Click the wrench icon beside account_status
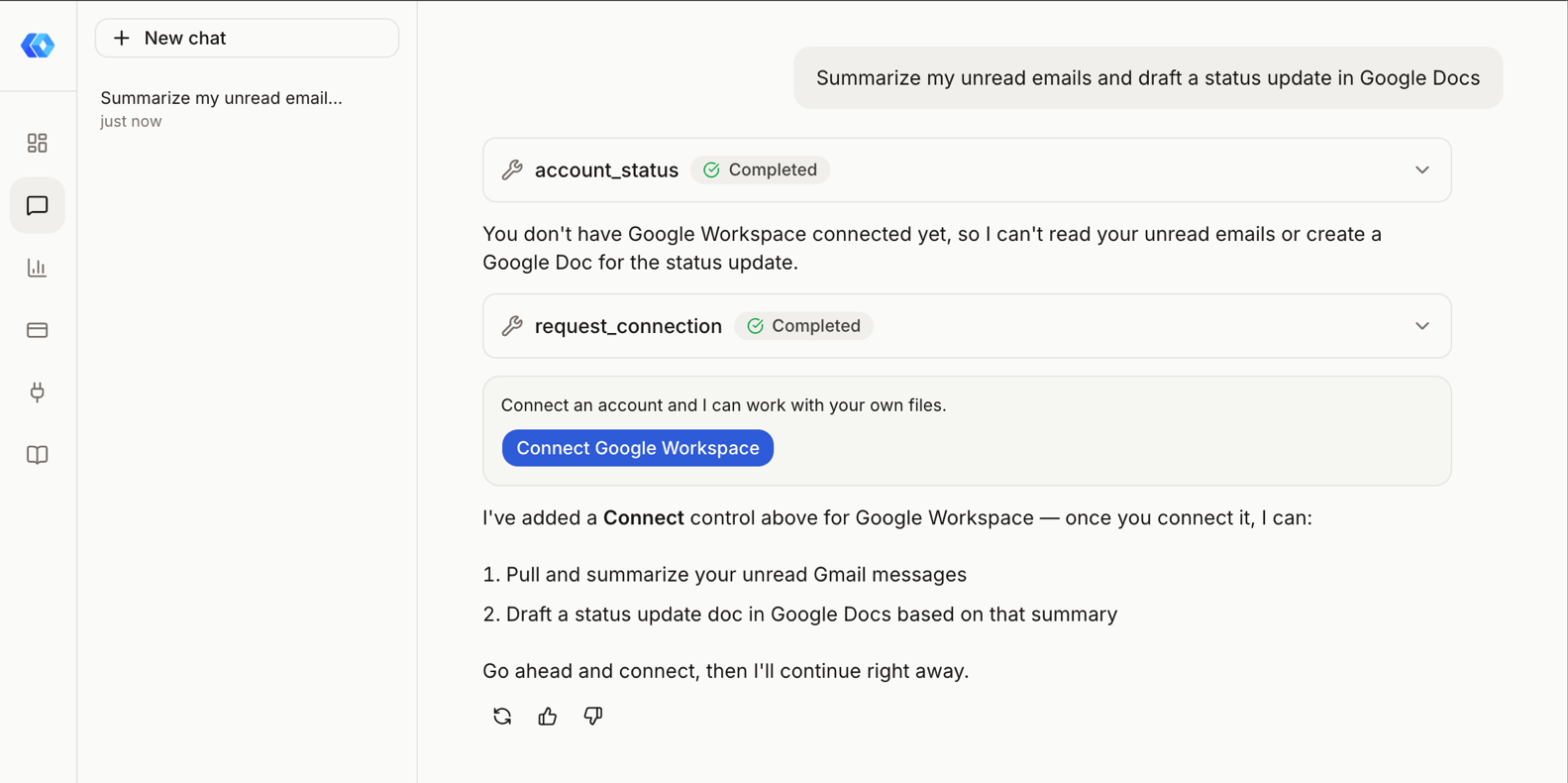This screenshot has width=1568, height=783. pos(512,169)
